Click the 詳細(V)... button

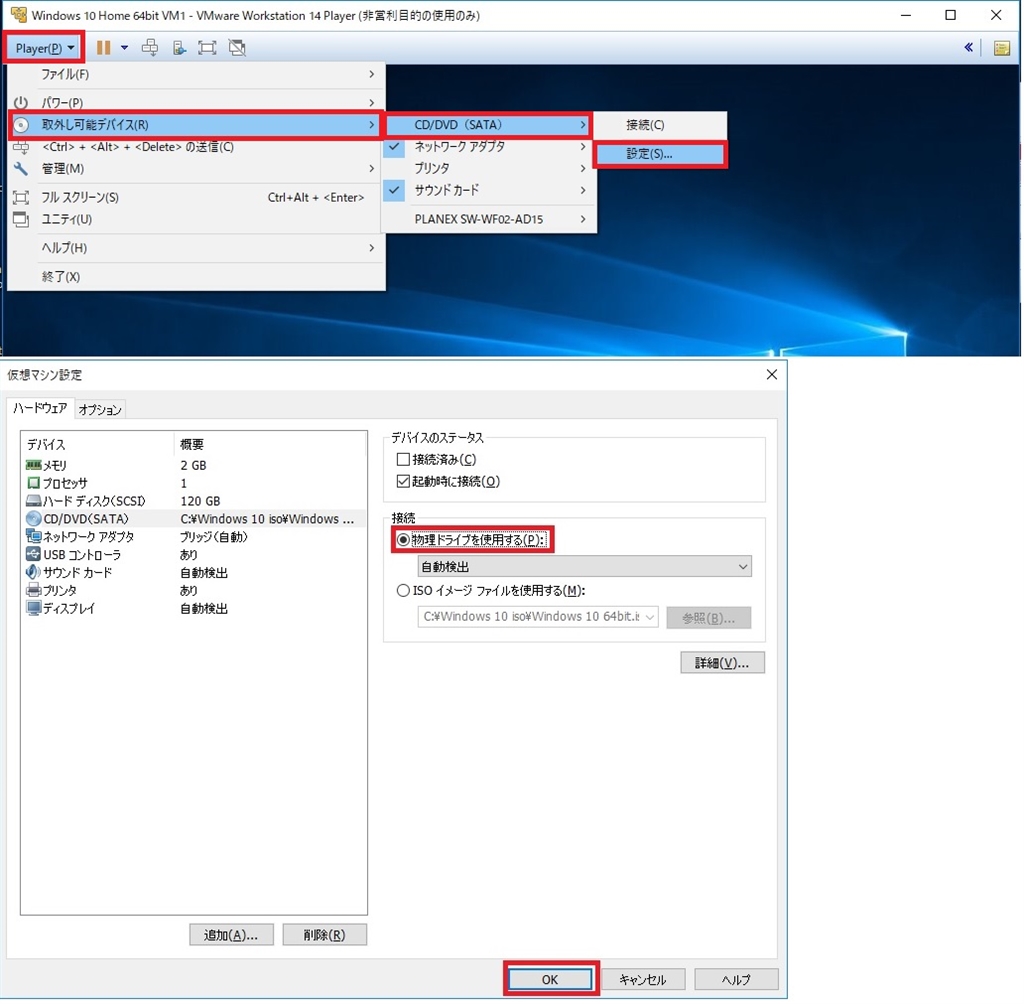coord(722,663)
